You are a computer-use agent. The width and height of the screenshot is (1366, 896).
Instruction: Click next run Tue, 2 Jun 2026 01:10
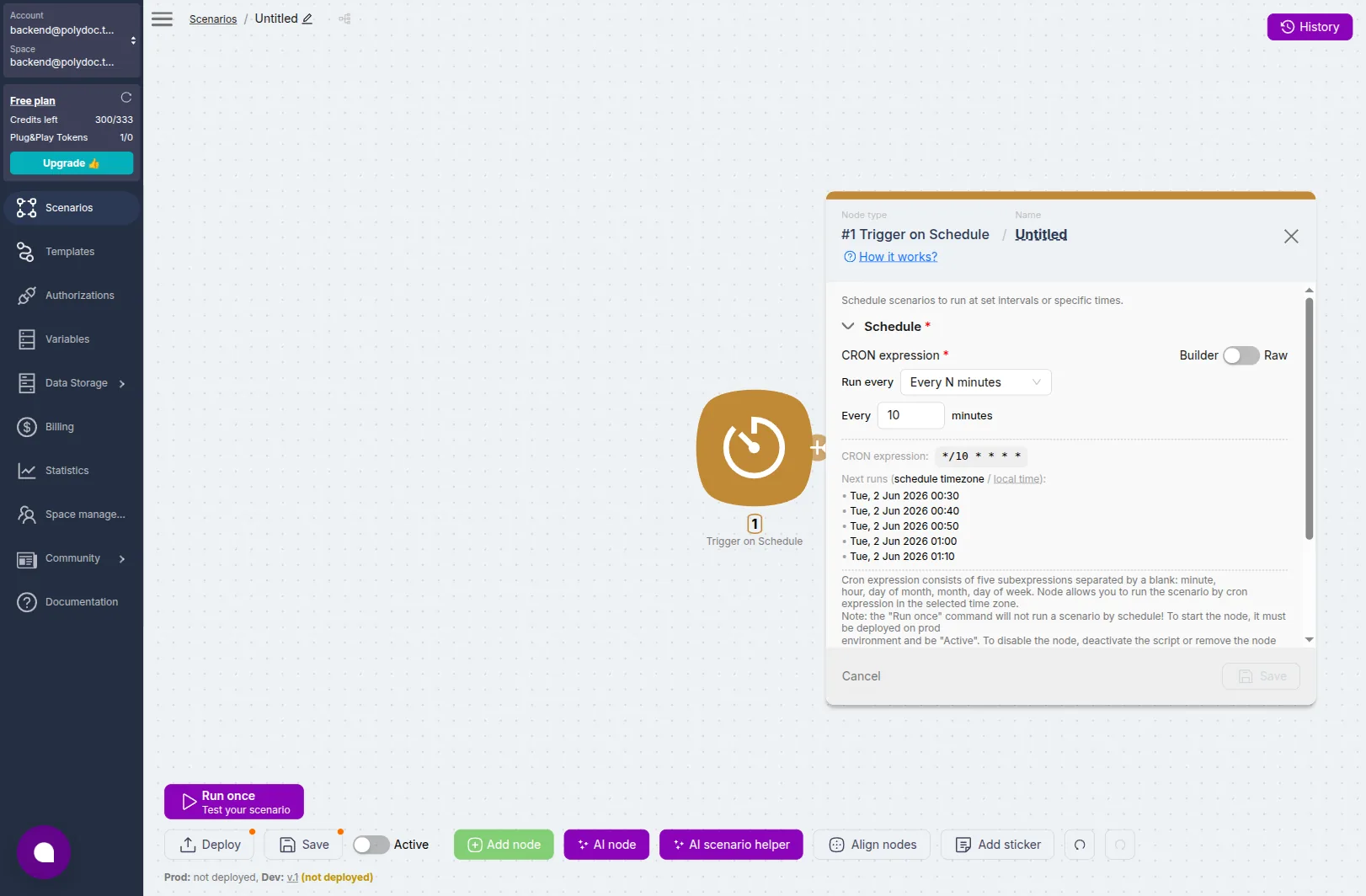coord(902,557)
